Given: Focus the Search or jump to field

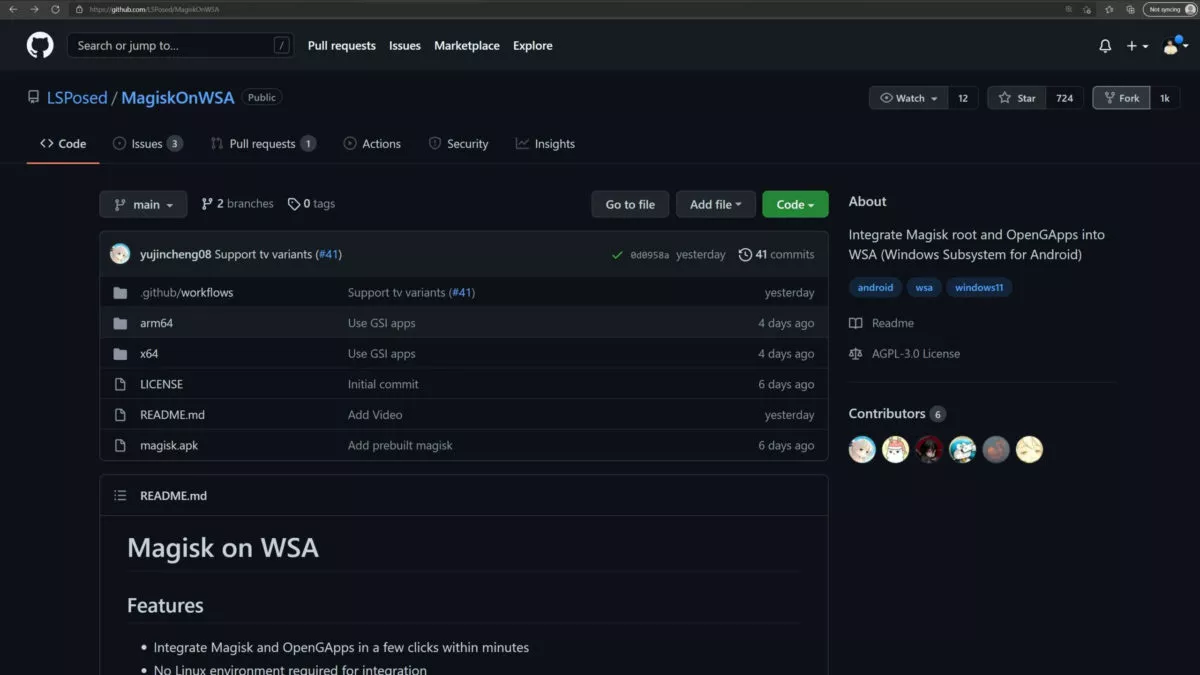Looking at the screenshot, I should [182, 45].
